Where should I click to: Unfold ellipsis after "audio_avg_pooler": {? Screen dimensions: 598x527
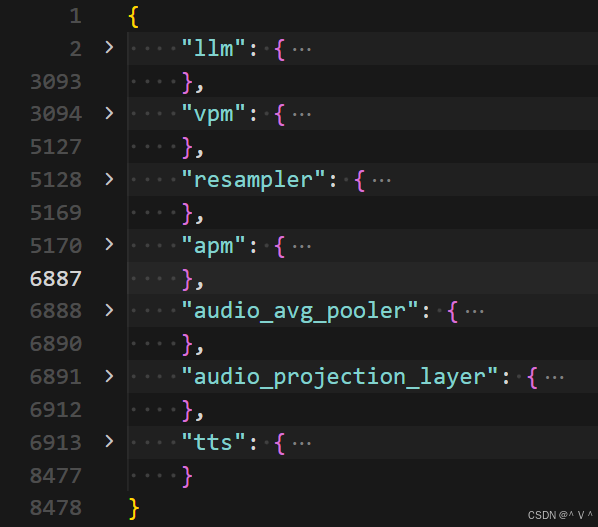point(474,312)
